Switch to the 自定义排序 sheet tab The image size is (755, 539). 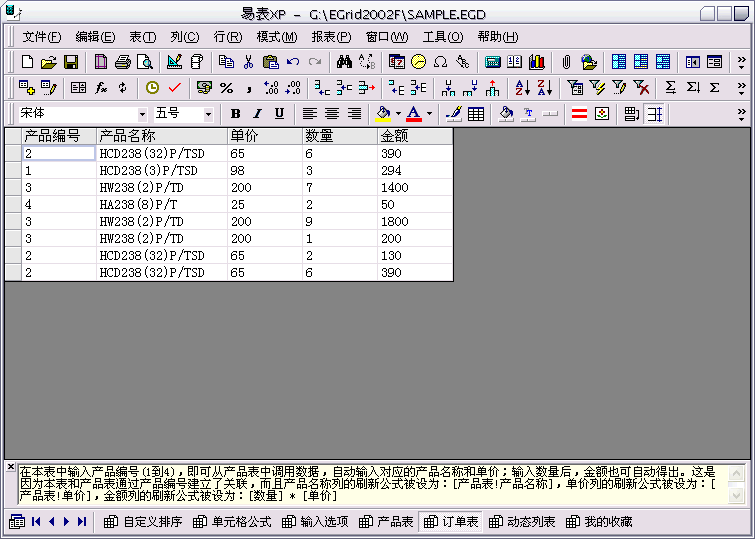coord(143,522)
